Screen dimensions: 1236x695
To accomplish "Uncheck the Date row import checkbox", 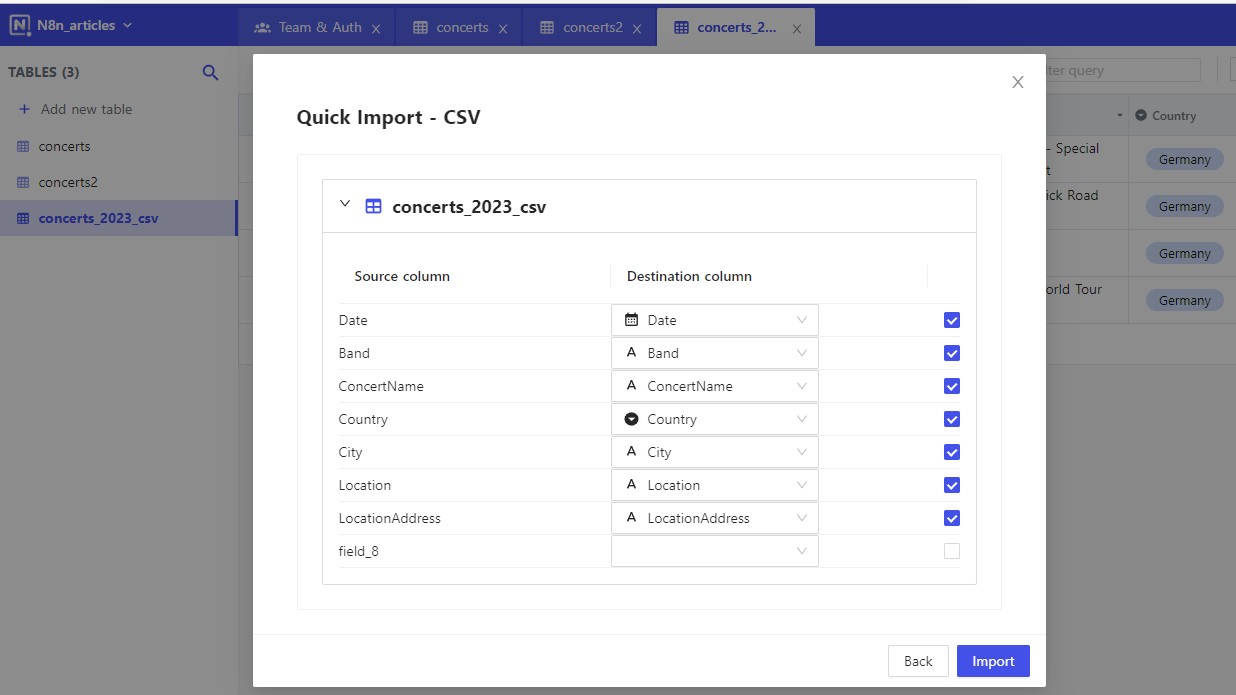I will coord(951,319).
